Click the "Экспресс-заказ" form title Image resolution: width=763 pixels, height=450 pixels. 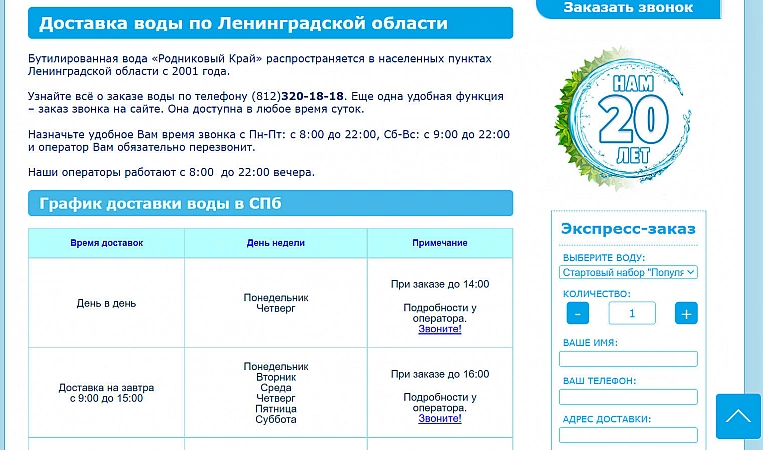(628, 229)
